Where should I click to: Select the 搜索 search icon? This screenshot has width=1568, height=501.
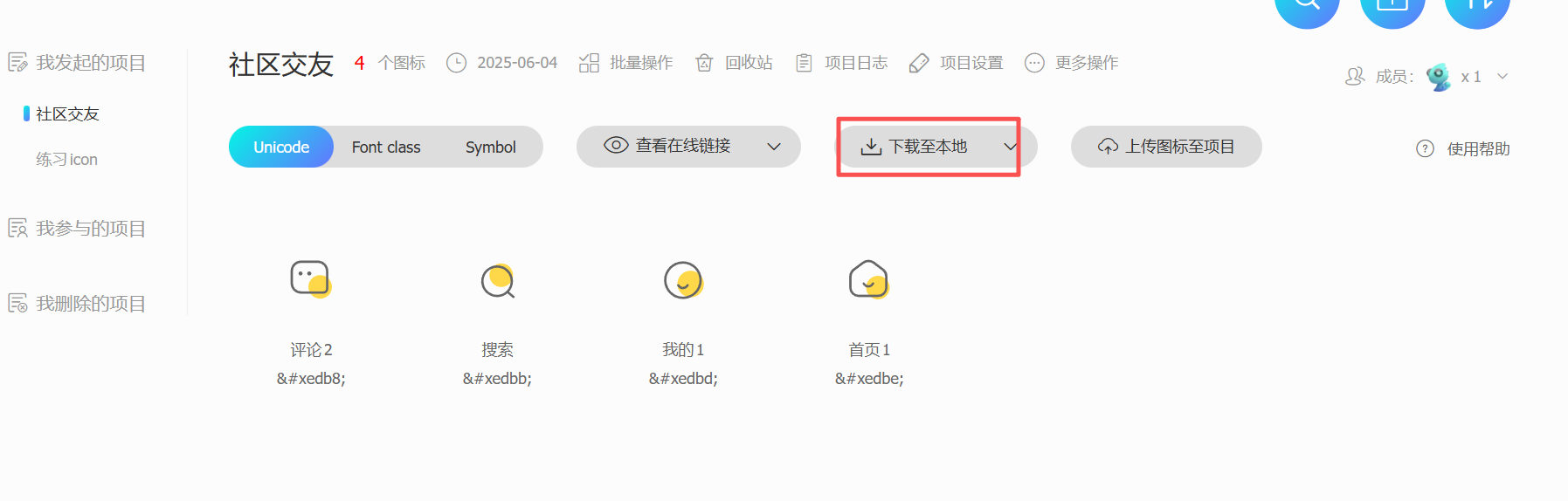pos(498,280)
